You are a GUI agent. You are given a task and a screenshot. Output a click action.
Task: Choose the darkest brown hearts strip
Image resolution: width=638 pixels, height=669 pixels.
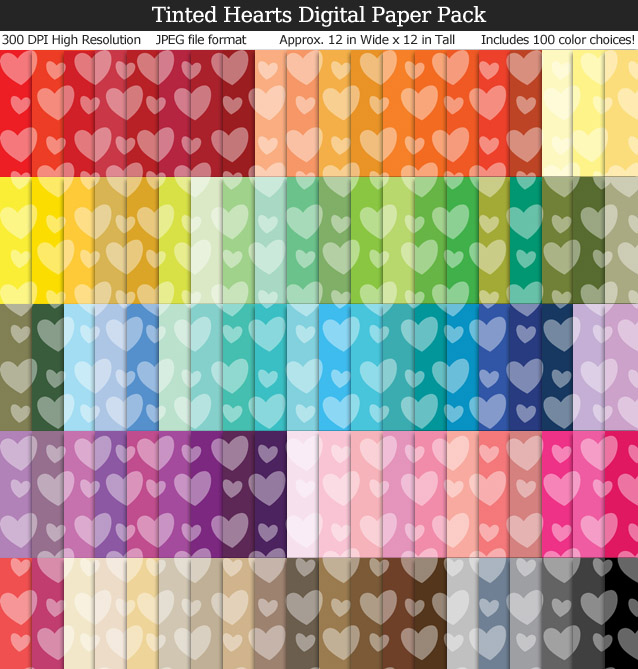coord(430,614)
